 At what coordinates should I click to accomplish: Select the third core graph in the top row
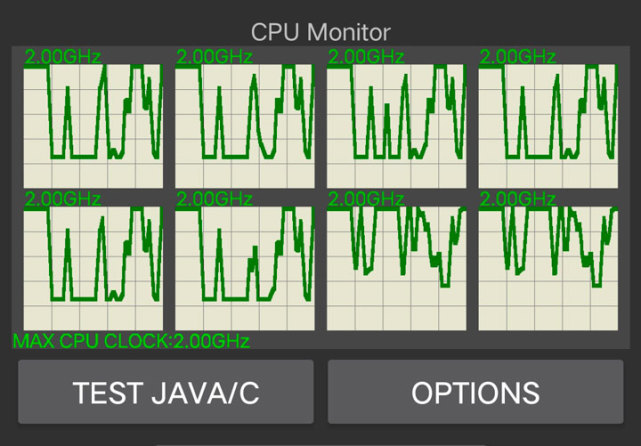pyautogui.click(x=397, y=124)
